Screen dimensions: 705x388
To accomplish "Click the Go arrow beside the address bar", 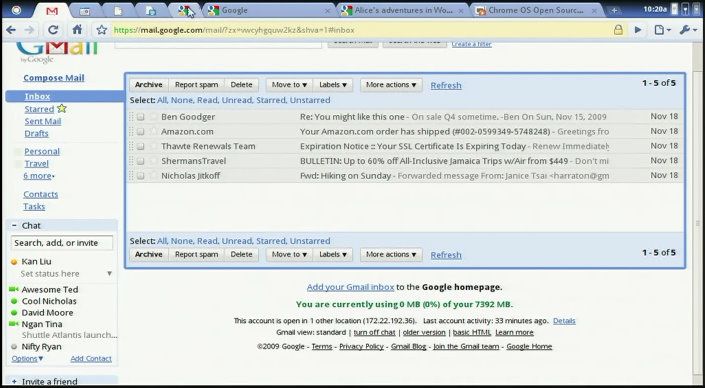I will coord(638,30).
